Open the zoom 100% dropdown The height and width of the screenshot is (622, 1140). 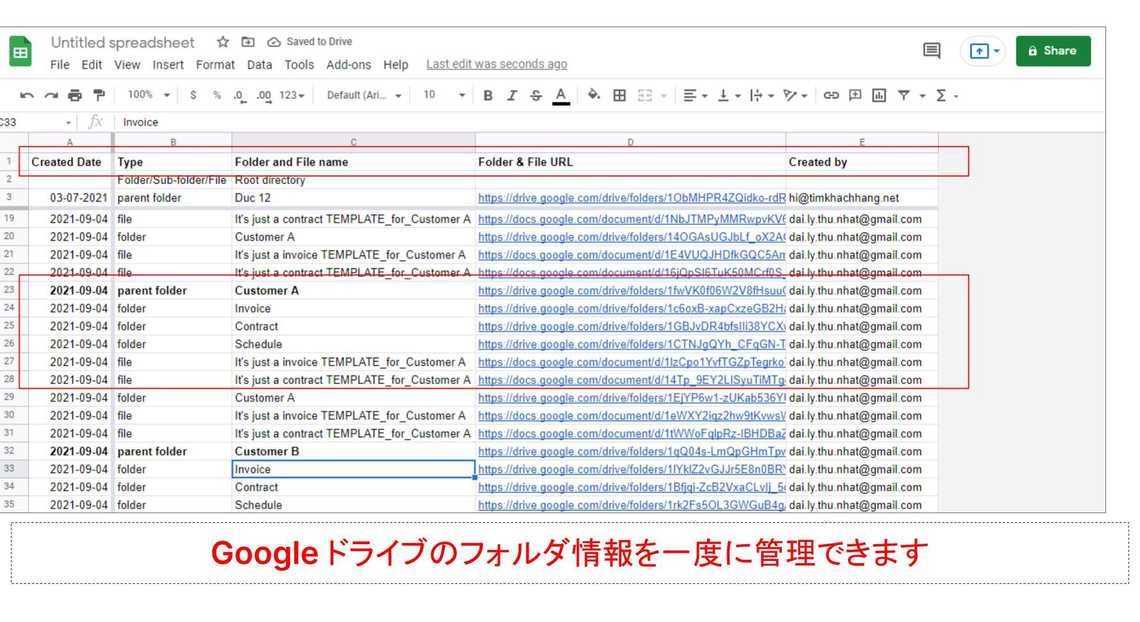[149, 96]
